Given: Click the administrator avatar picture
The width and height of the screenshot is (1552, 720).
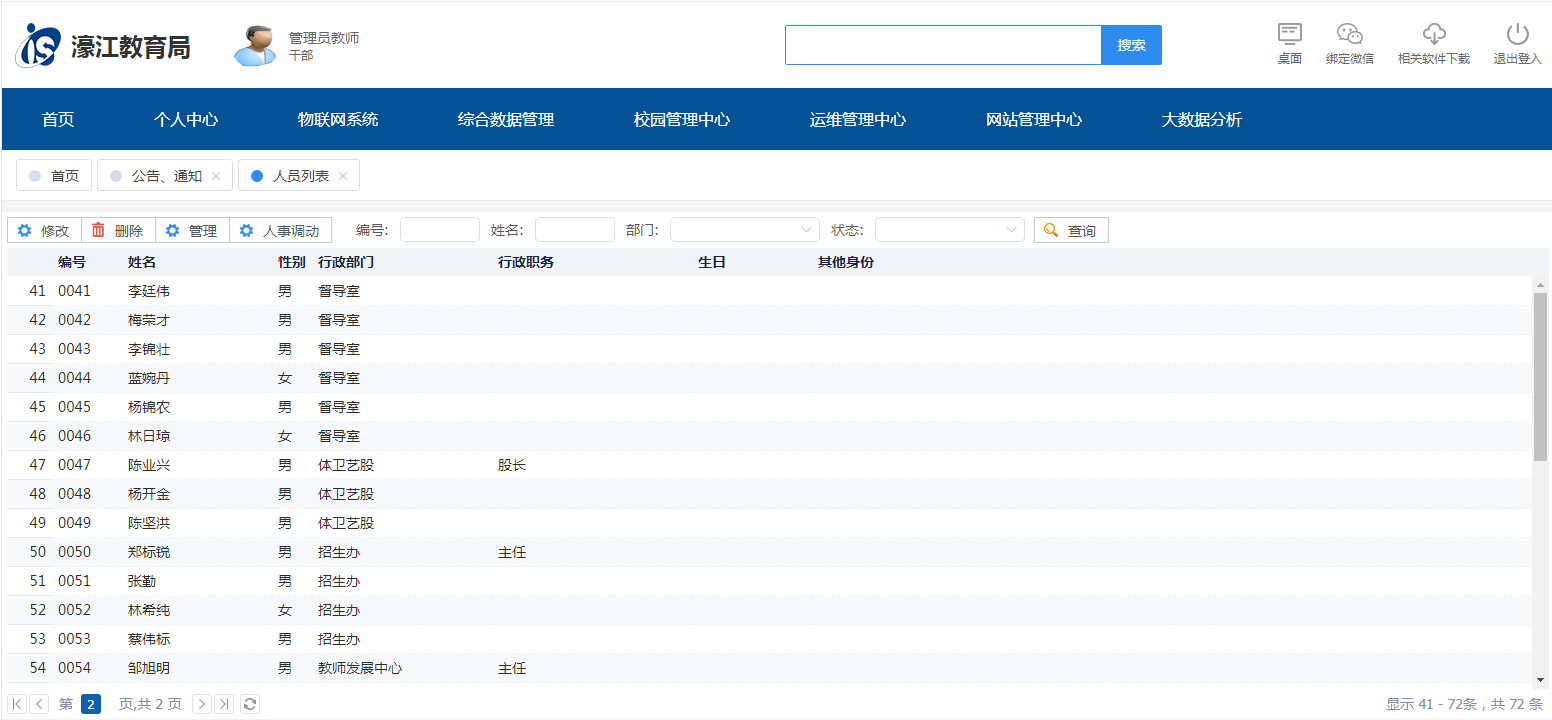Looking at the screenshot, I should (x=255, y=45).
